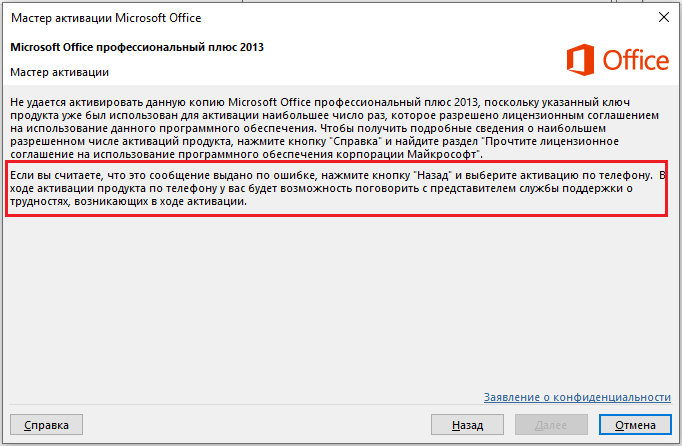Viewport: 682px width, 446px height.
Task: Cancel the wizard with the Отмена button
Action: click(x=635, y=425)
